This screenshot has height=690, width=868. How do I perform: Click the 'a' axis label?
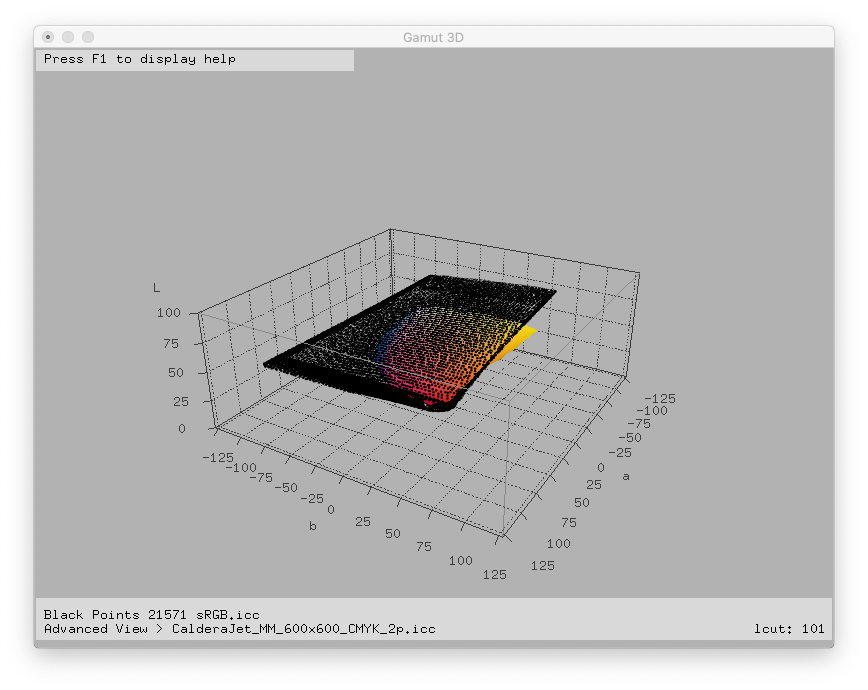coord(626,477)
